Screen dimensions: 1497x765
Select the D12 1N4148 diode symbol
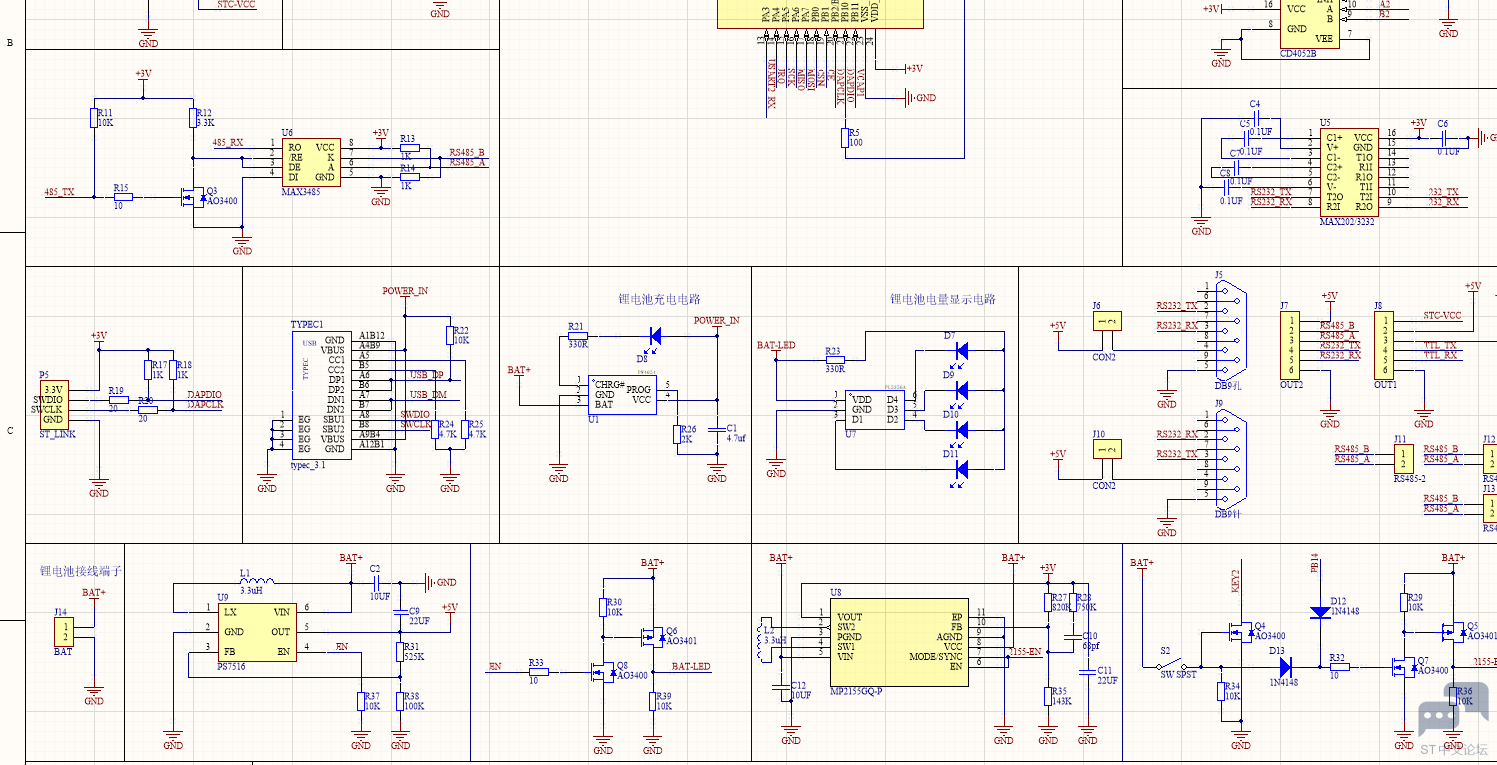point(1320,611)
